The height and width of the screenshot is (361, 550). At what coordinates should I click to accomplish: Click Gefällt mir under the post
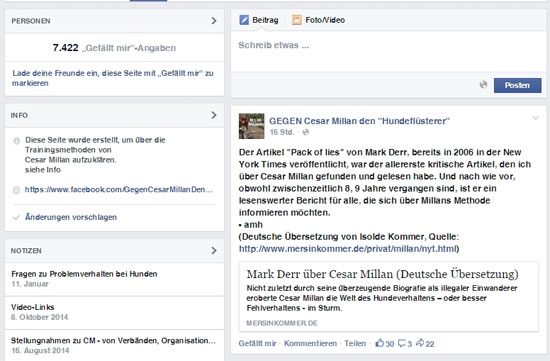click(257, 343)
